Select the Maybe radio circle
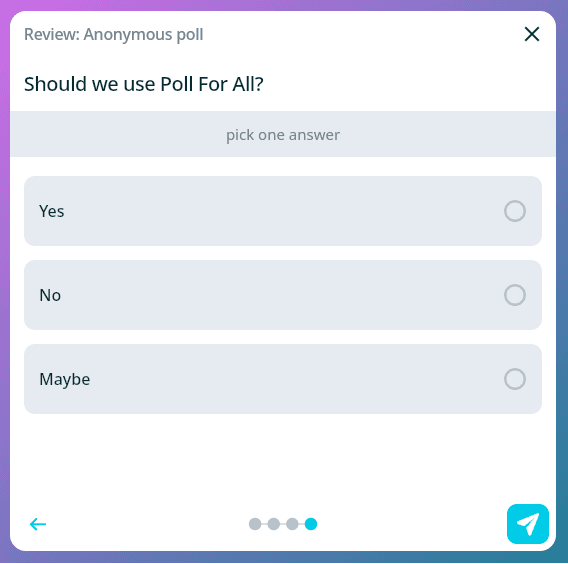The height and width of the screenshot is (564, 568). click(x=515, y=379)
